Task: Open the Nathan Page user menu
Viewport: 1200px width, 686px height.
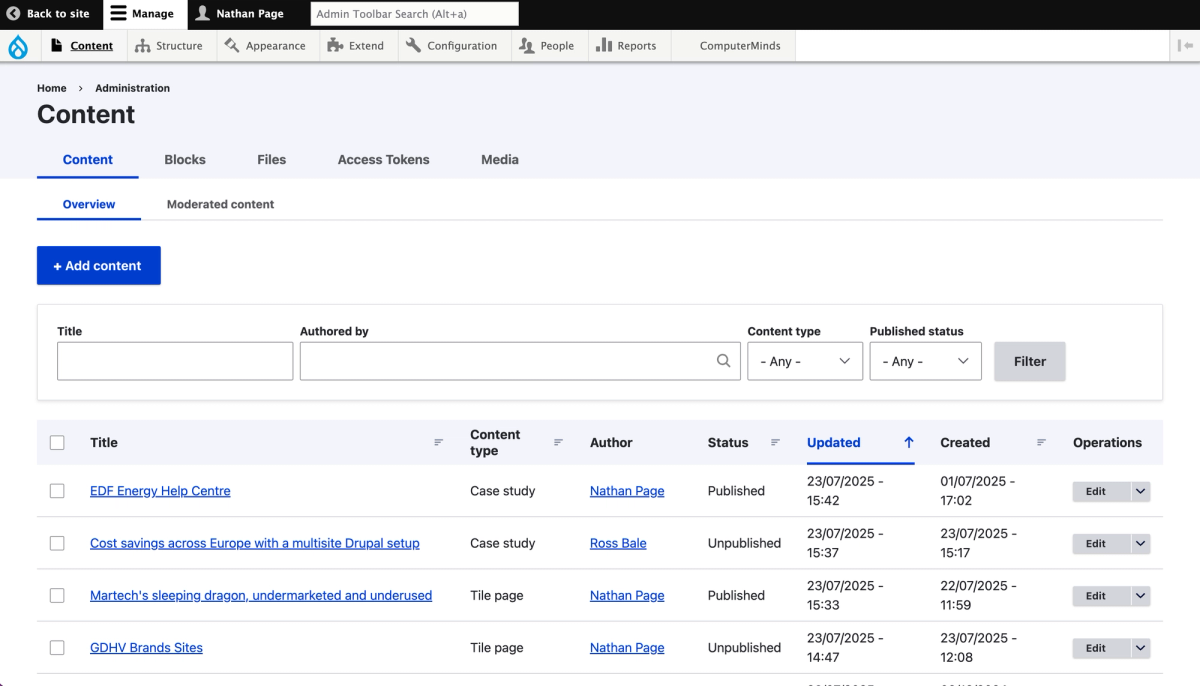Action: coord(239,14)
